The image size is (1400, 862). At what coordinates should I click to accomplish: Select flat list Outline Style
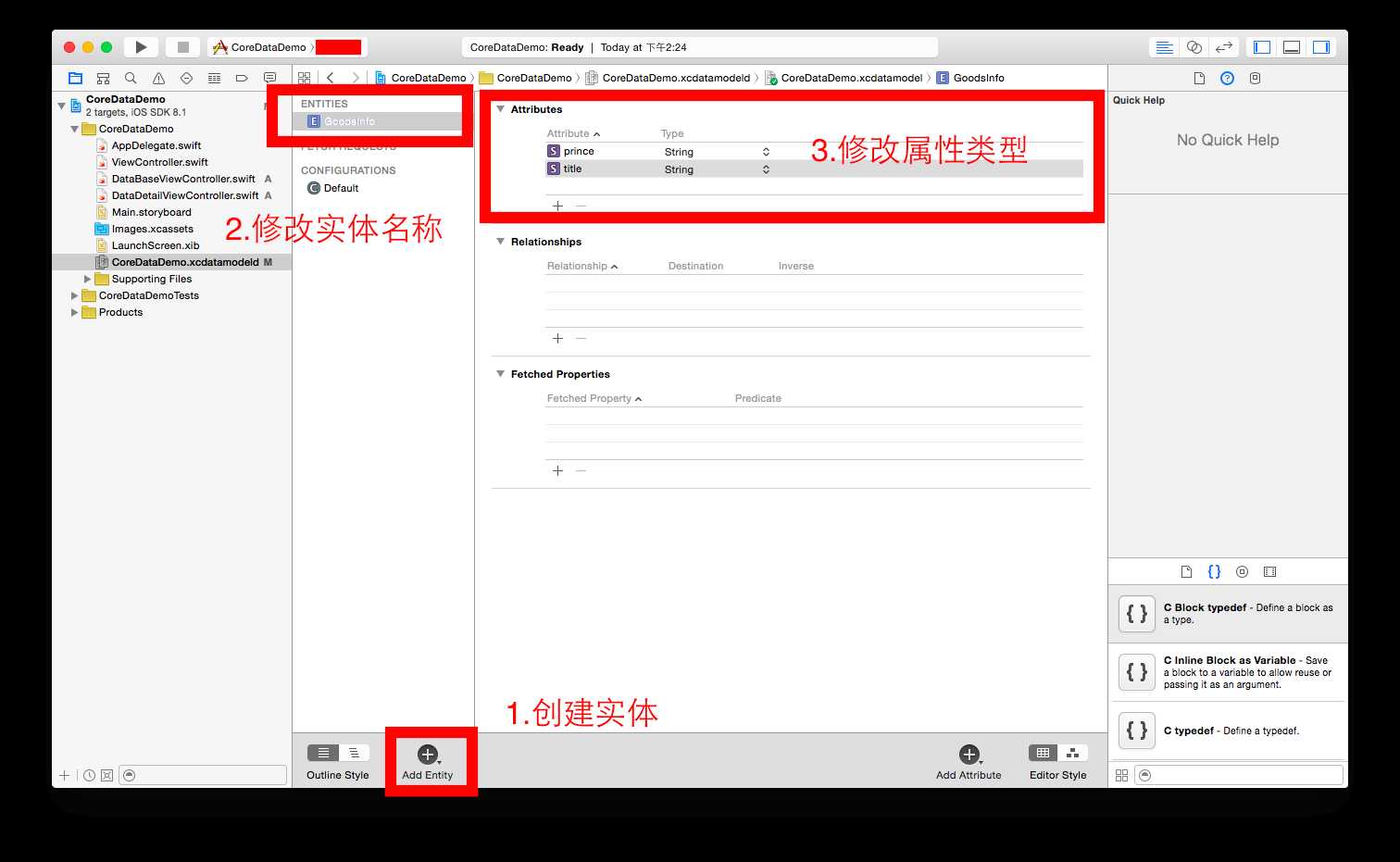pyautogui.click(x=323, y=753)
